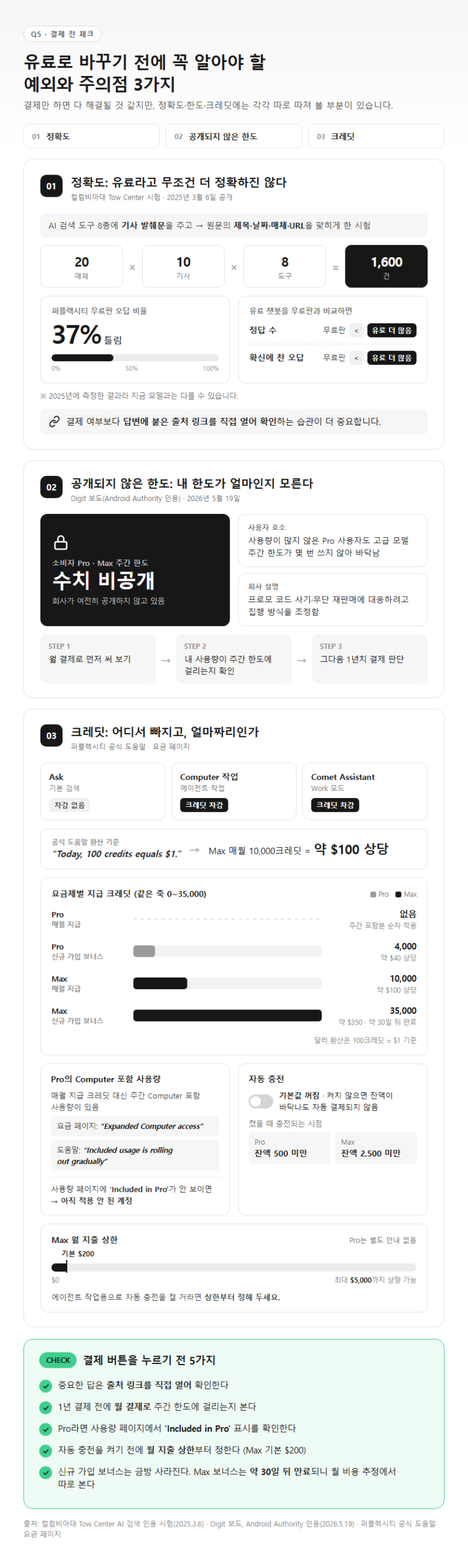Click the quote “Included usage is rolling out gradually”

click(x=115, y=1155)
